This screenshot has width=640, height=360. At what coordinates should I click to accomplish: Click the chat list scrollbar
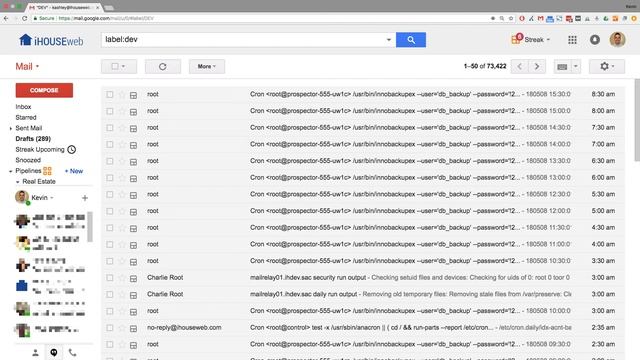pos(90,227)
